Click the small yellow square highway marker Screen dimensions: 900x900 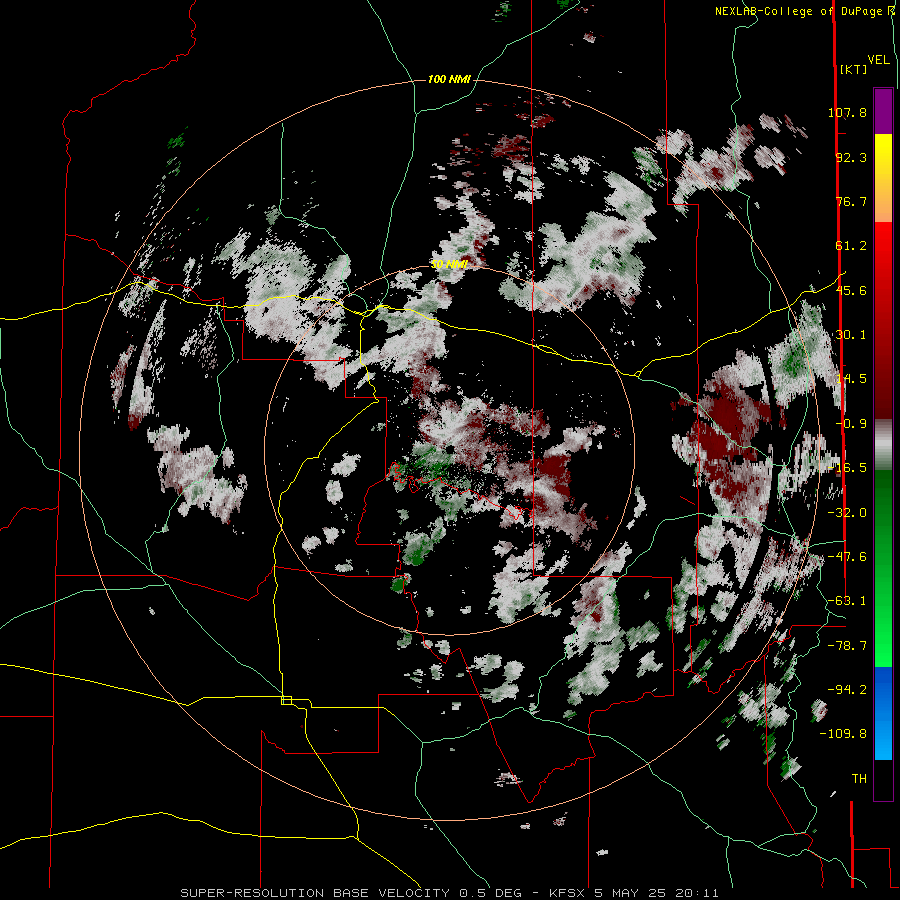286,700
